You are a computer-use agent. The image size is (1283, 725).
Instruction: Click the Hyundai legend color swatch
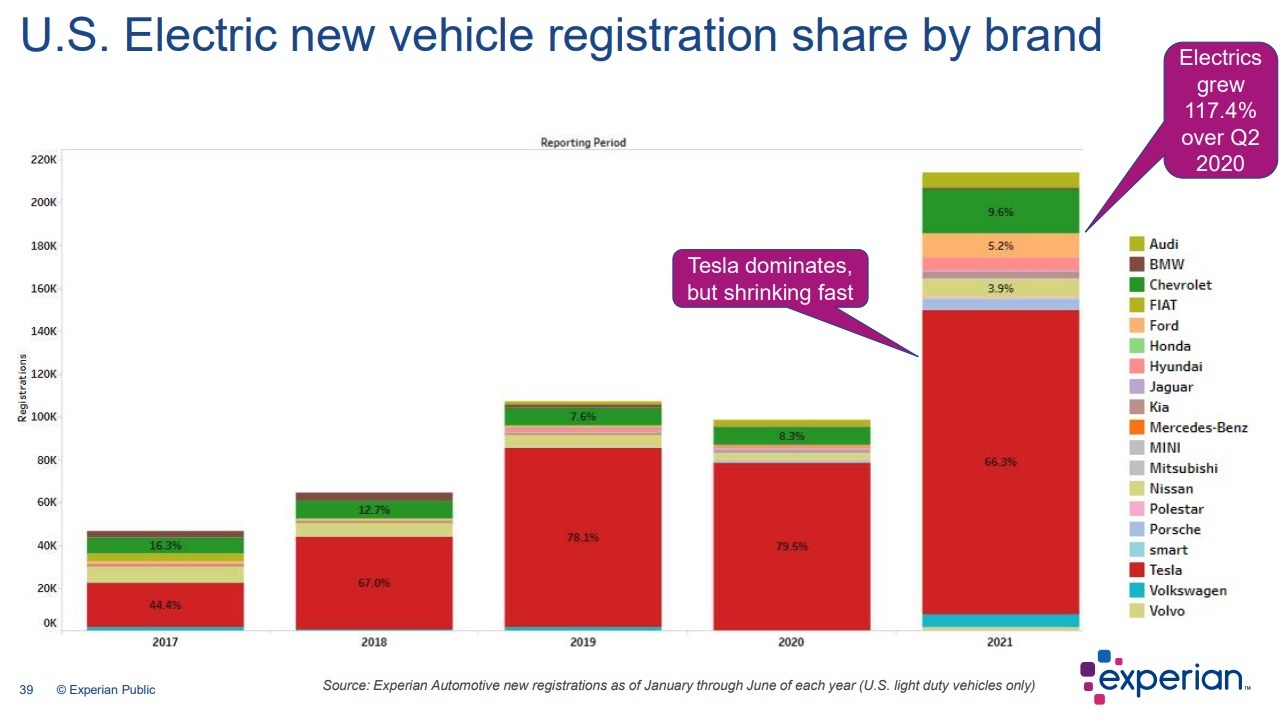click(1136, 367)
